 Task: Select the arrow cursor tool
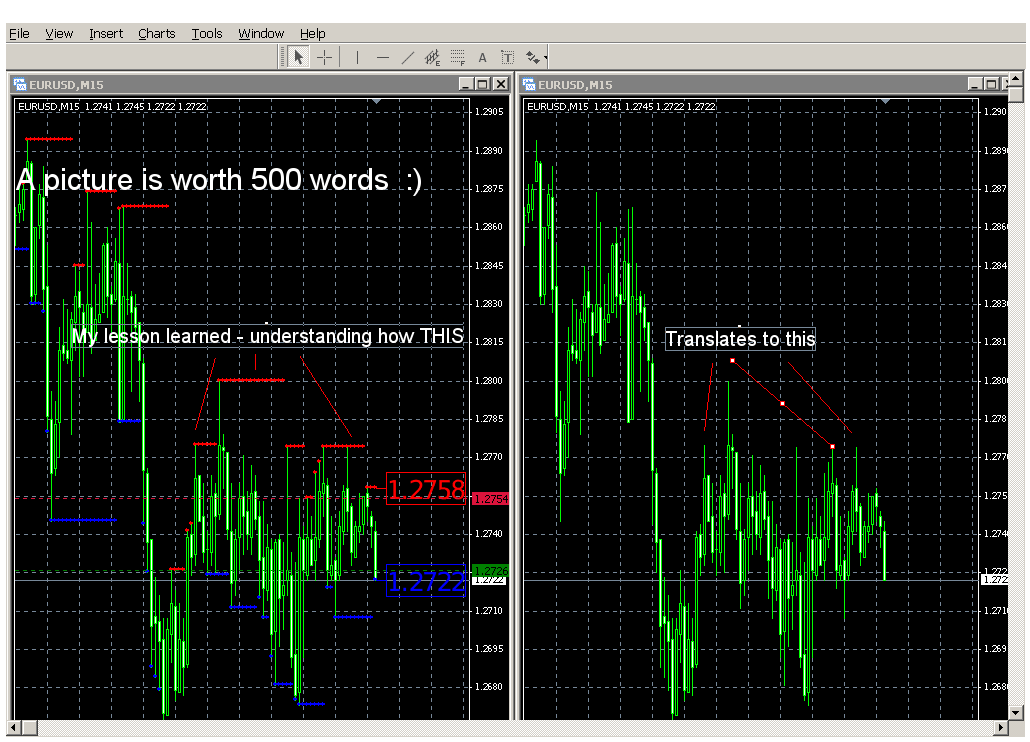tap(298, 58)
